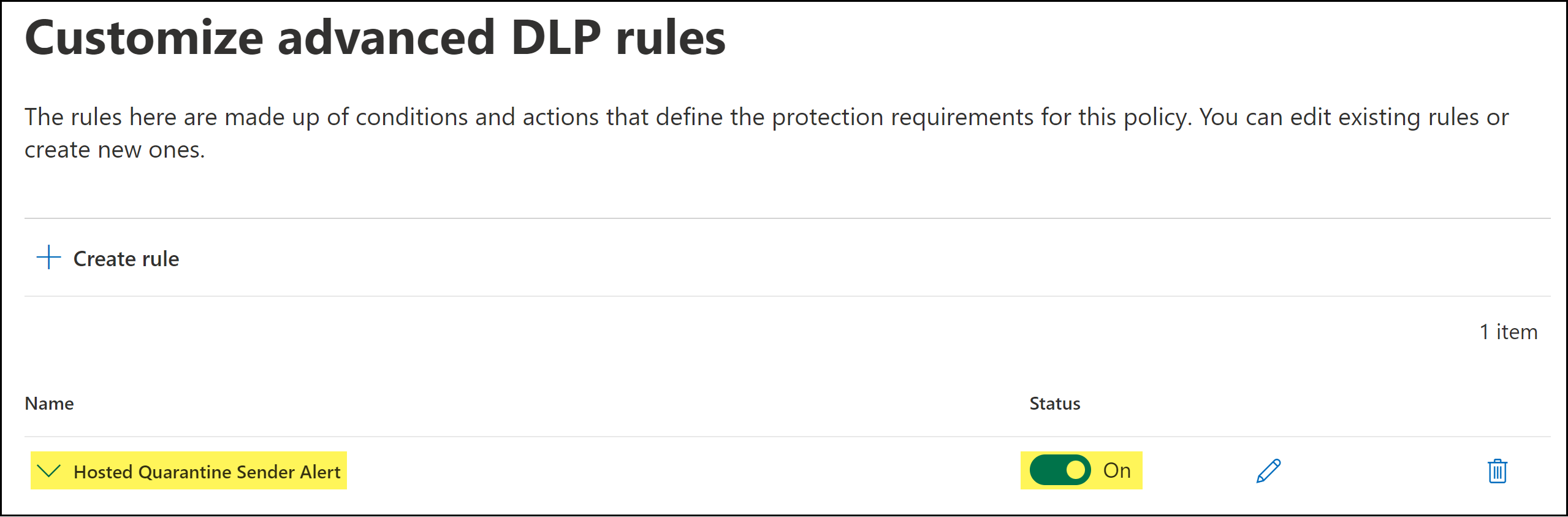Click the word Alert in the rule name

pos(320,472)
